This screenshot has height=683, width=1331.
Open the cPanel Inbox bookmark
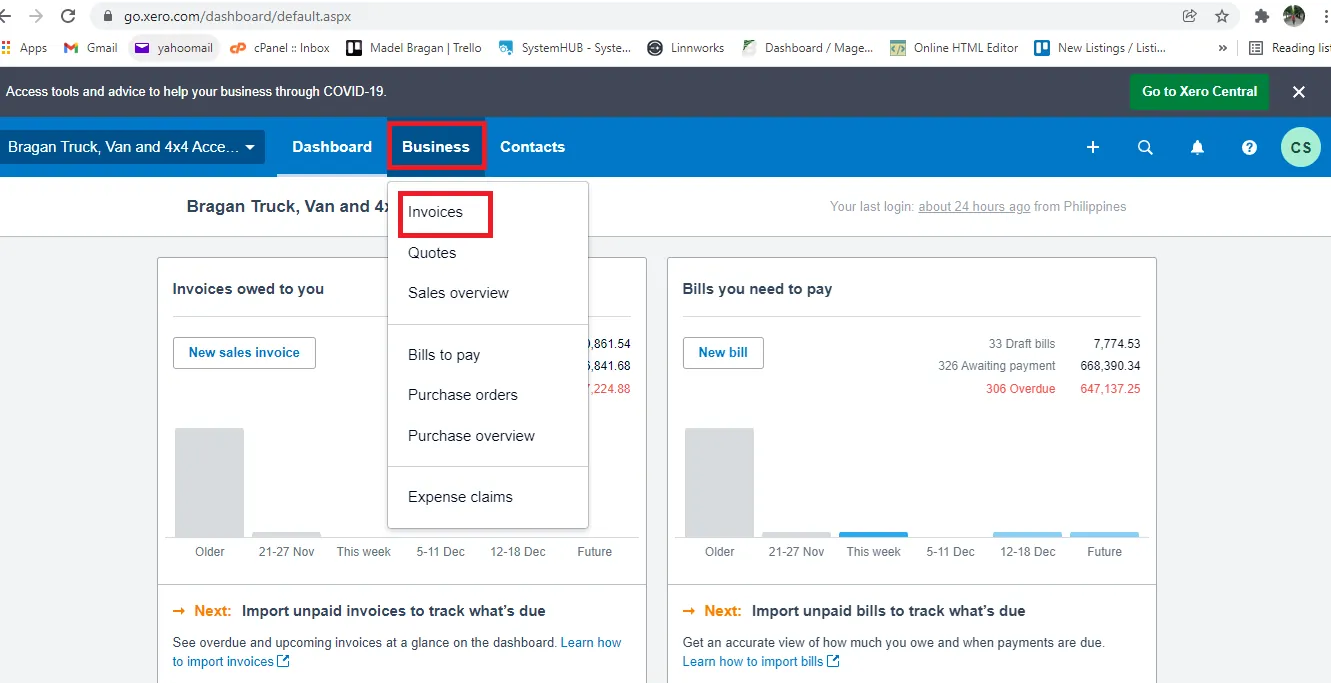click(280, 48)
